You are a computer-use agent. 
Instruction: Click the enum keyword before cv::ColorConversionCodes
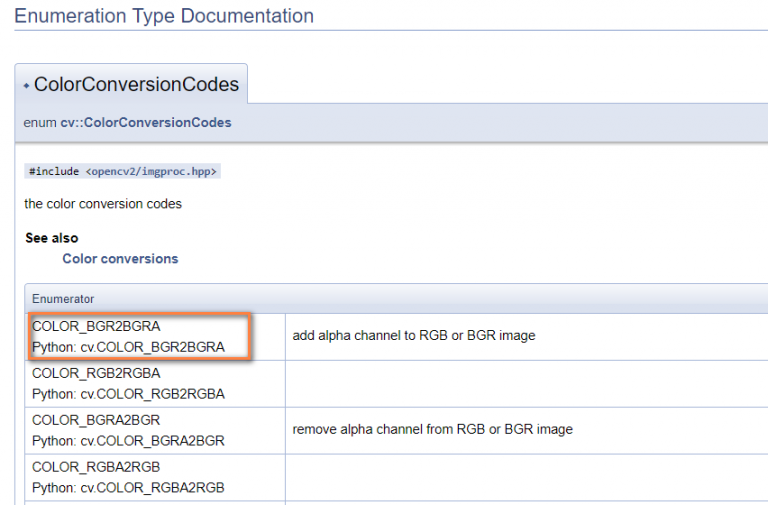point(40,122)
